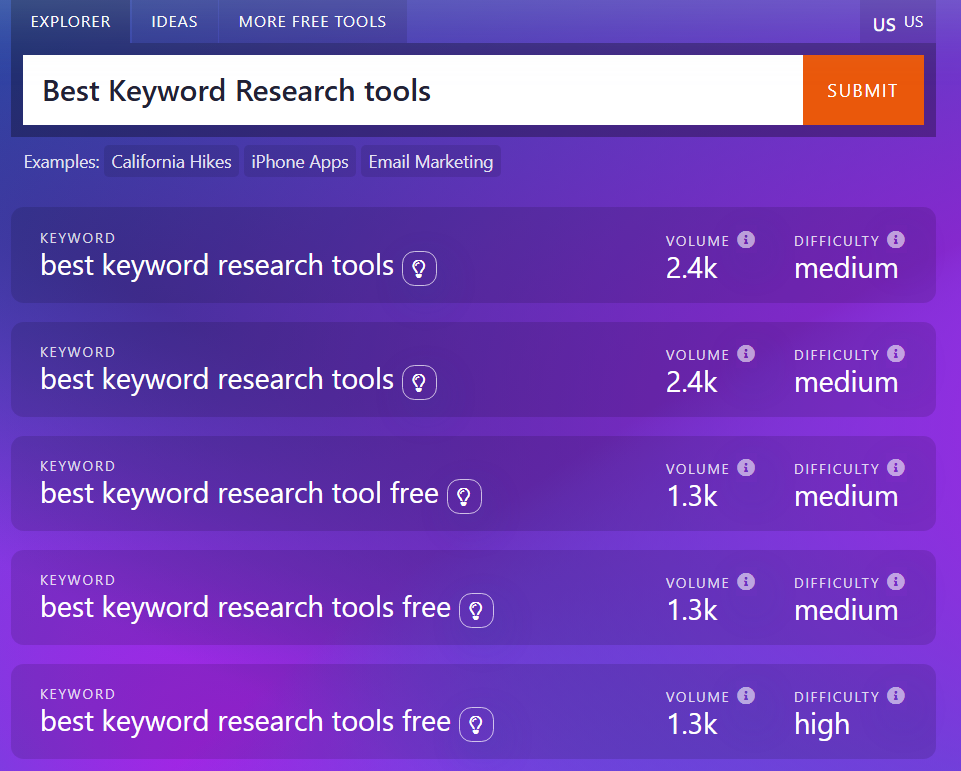Select keyword 'best keyword research tool free'
Viewport: 961px width, 771px height.
tap(240, 493)
